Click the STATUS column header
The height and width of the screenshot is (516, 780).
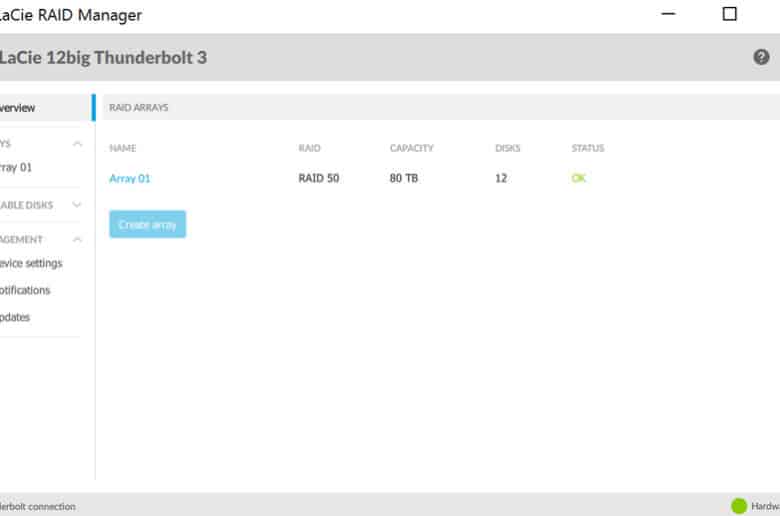[x=587, y=148]
